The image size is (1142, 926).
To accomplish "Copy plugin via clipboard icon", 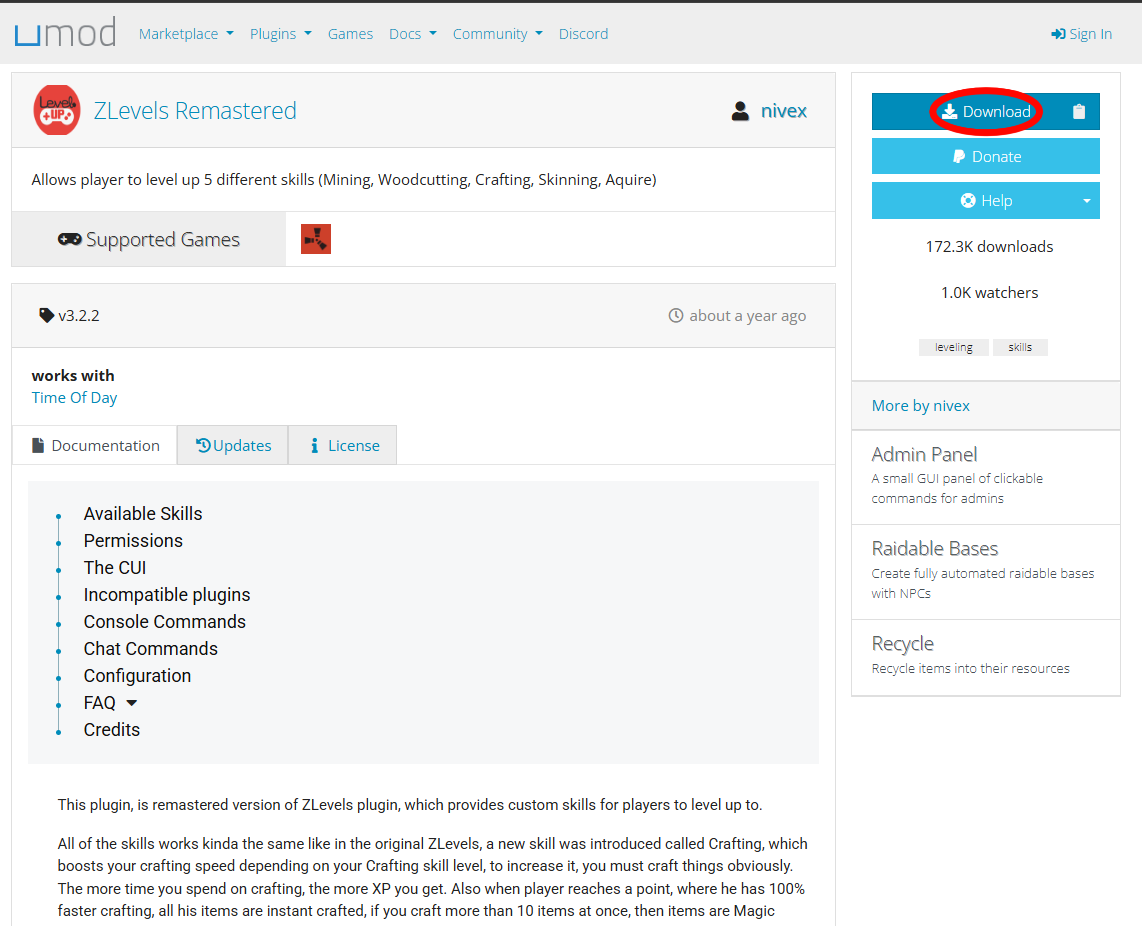I will click(1079, 111).
